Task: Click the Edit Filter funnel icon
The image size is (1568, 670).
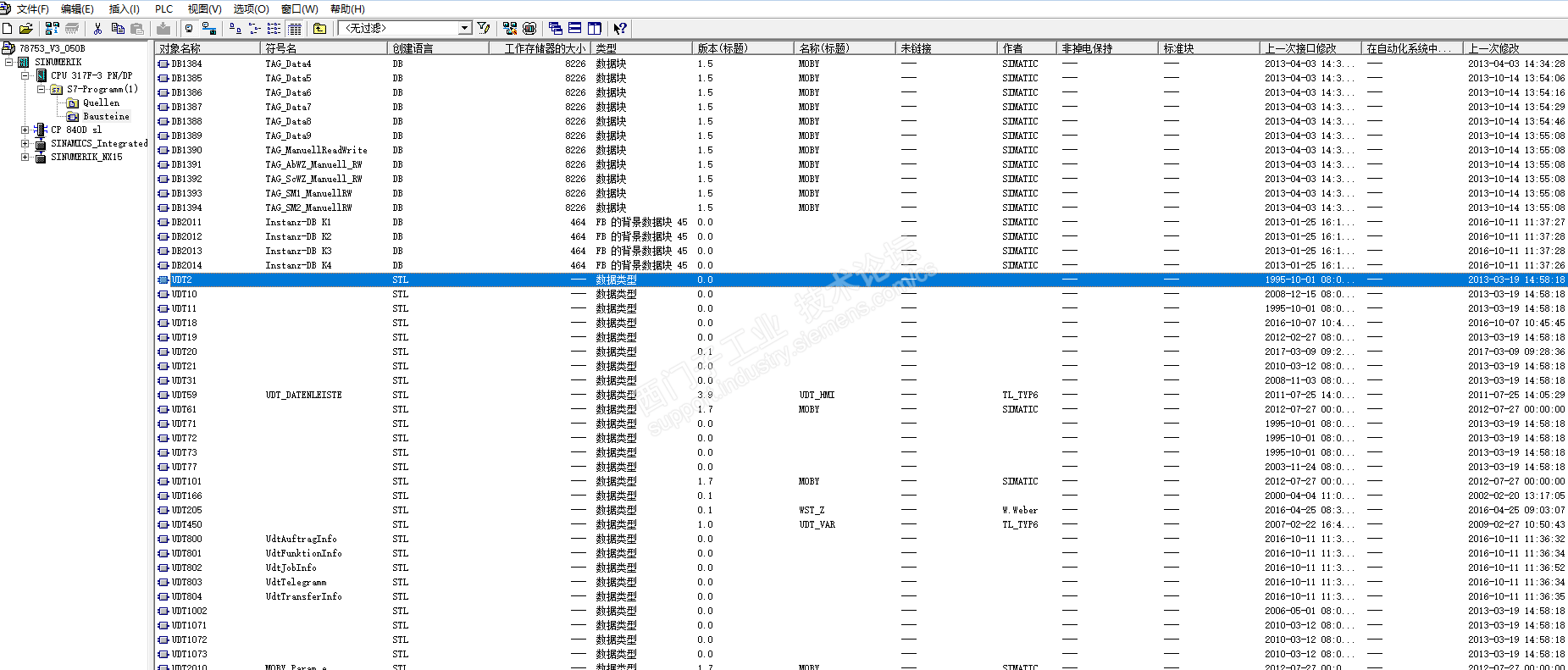Action: click(x=484, y=28)
